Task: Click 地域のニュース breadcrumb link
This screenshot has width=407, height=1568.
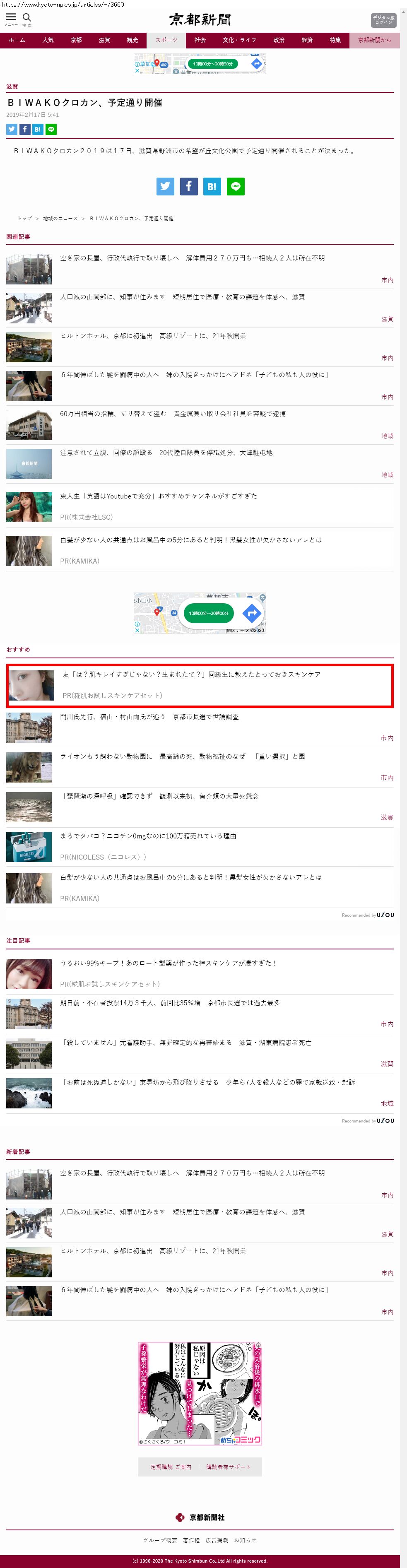Action: 60,218
